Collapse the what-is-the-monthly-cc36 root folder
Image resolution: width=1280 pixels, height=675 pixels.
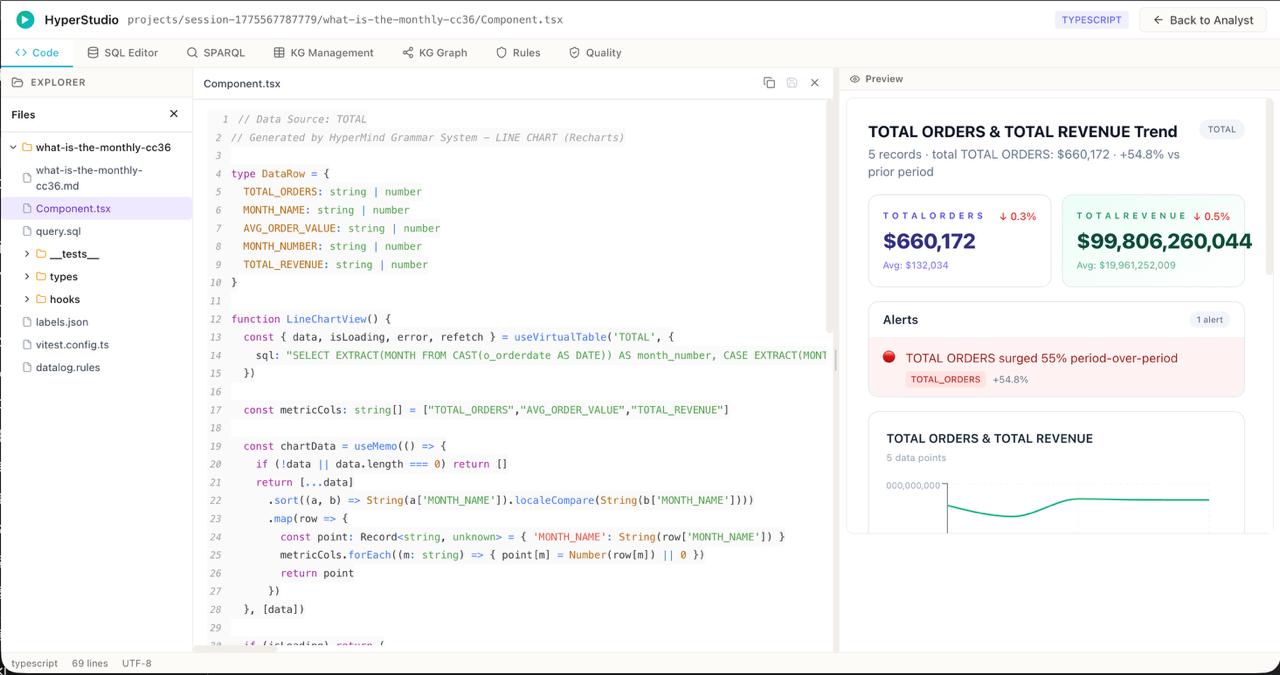pos(13,147)
